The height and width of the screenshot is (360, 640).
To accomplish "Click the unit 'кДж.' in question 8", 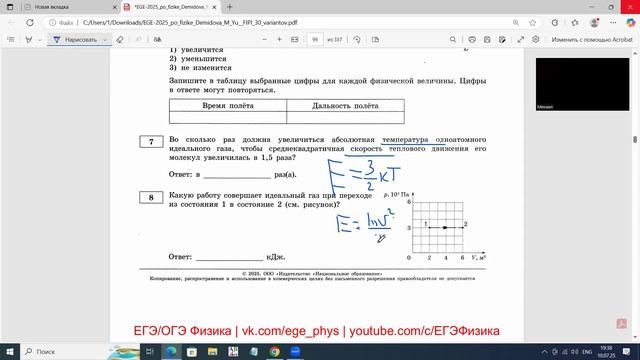I will pyautogui.click(x=276, y=257).
